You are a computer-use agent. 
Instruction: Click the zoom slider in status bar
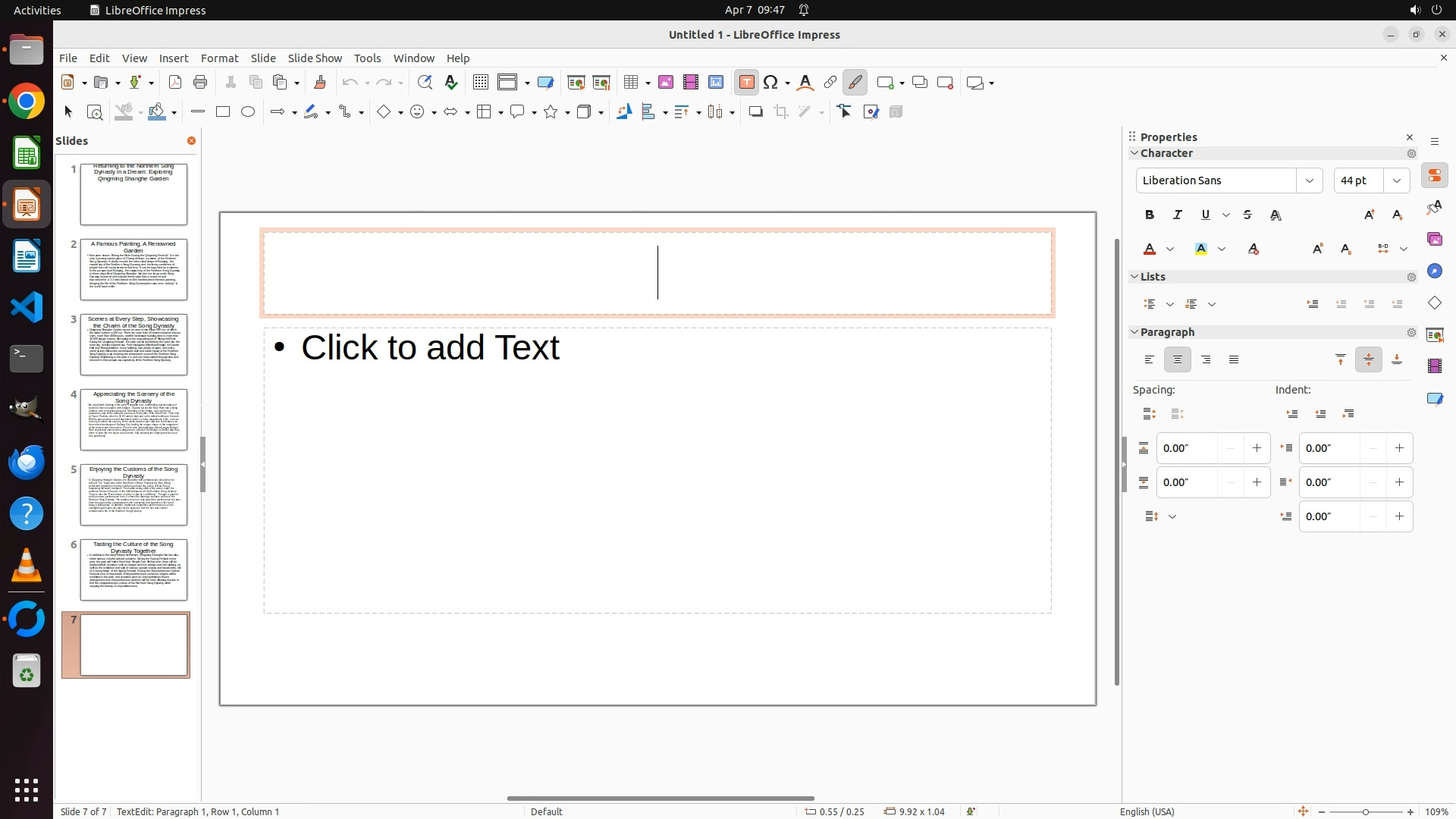pos(1366,811)
